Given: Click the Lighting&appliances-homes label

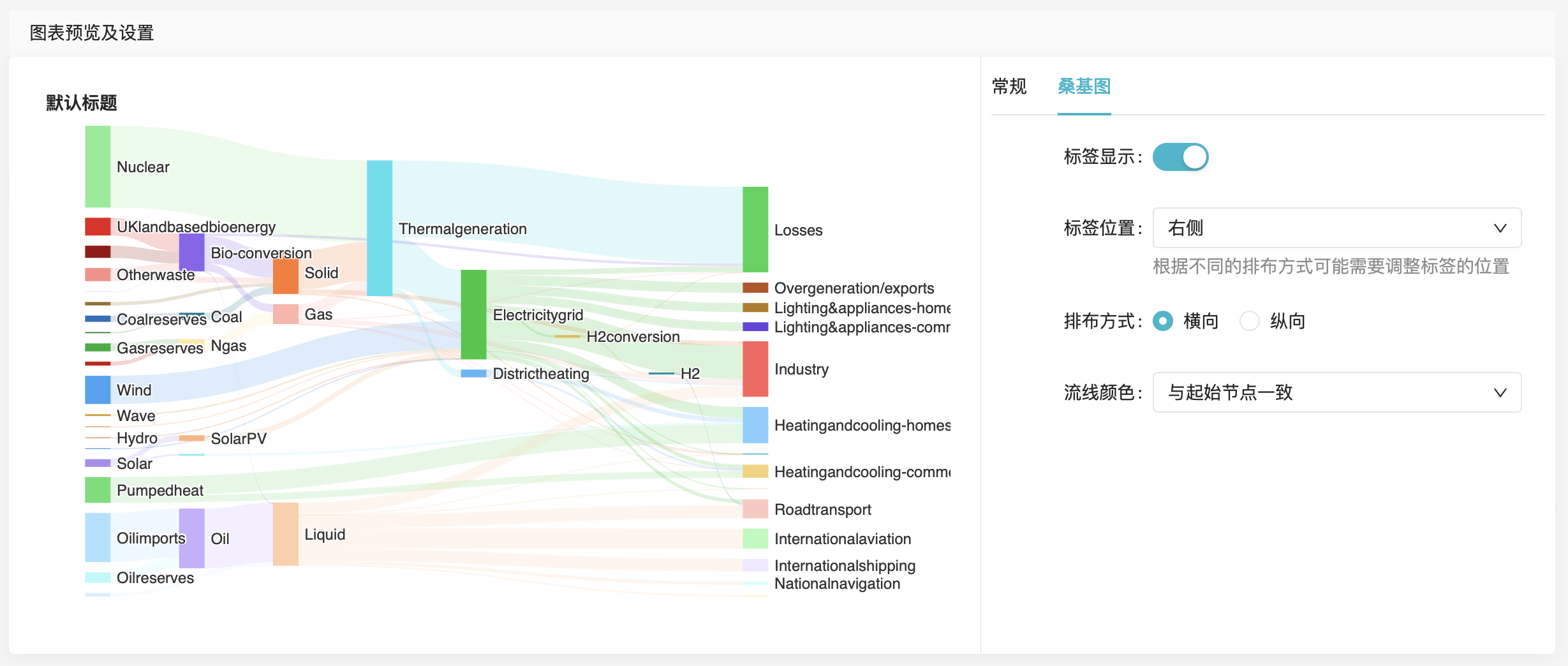Looking at the screenshot, I should point(862,307).
